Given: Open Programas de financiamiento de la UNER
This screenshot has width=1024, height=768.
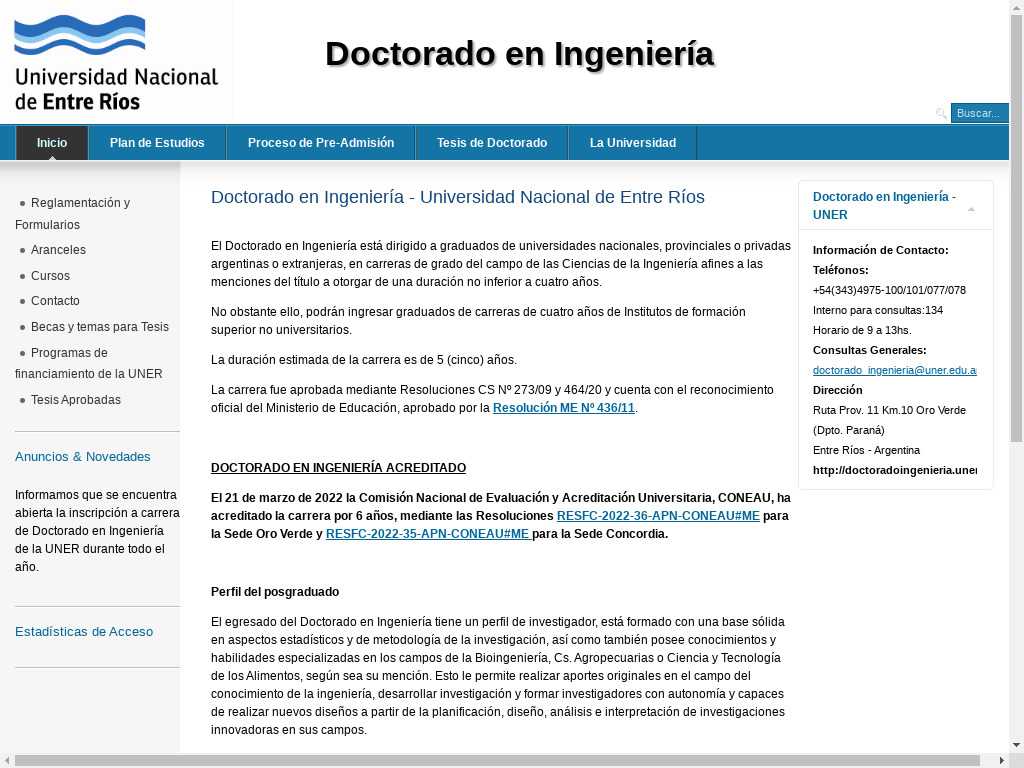Looking at the screenshot, I should (89, 363).
